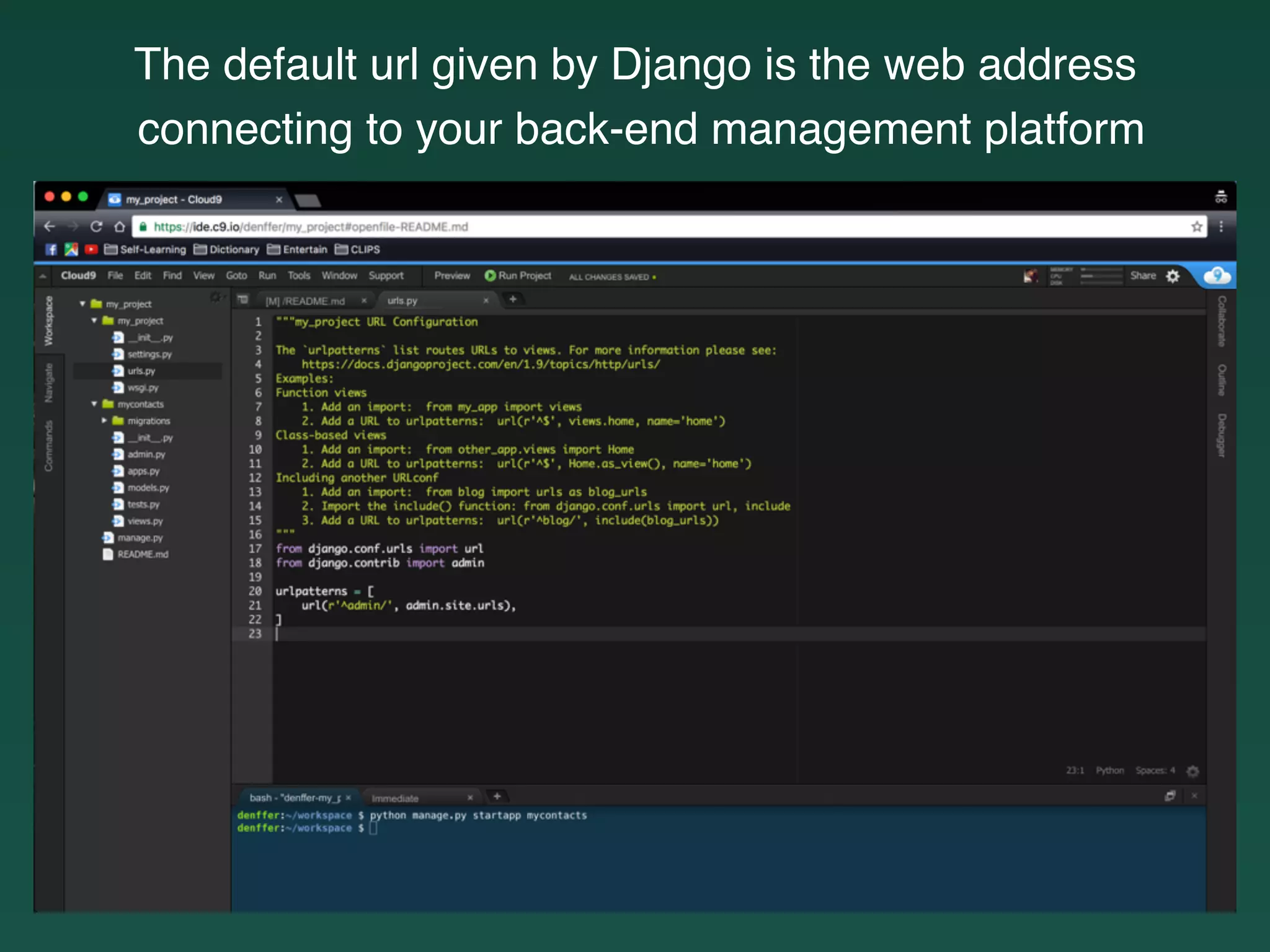Open the IDE preferences gear icon
1270x952 pixels.
1173,276
